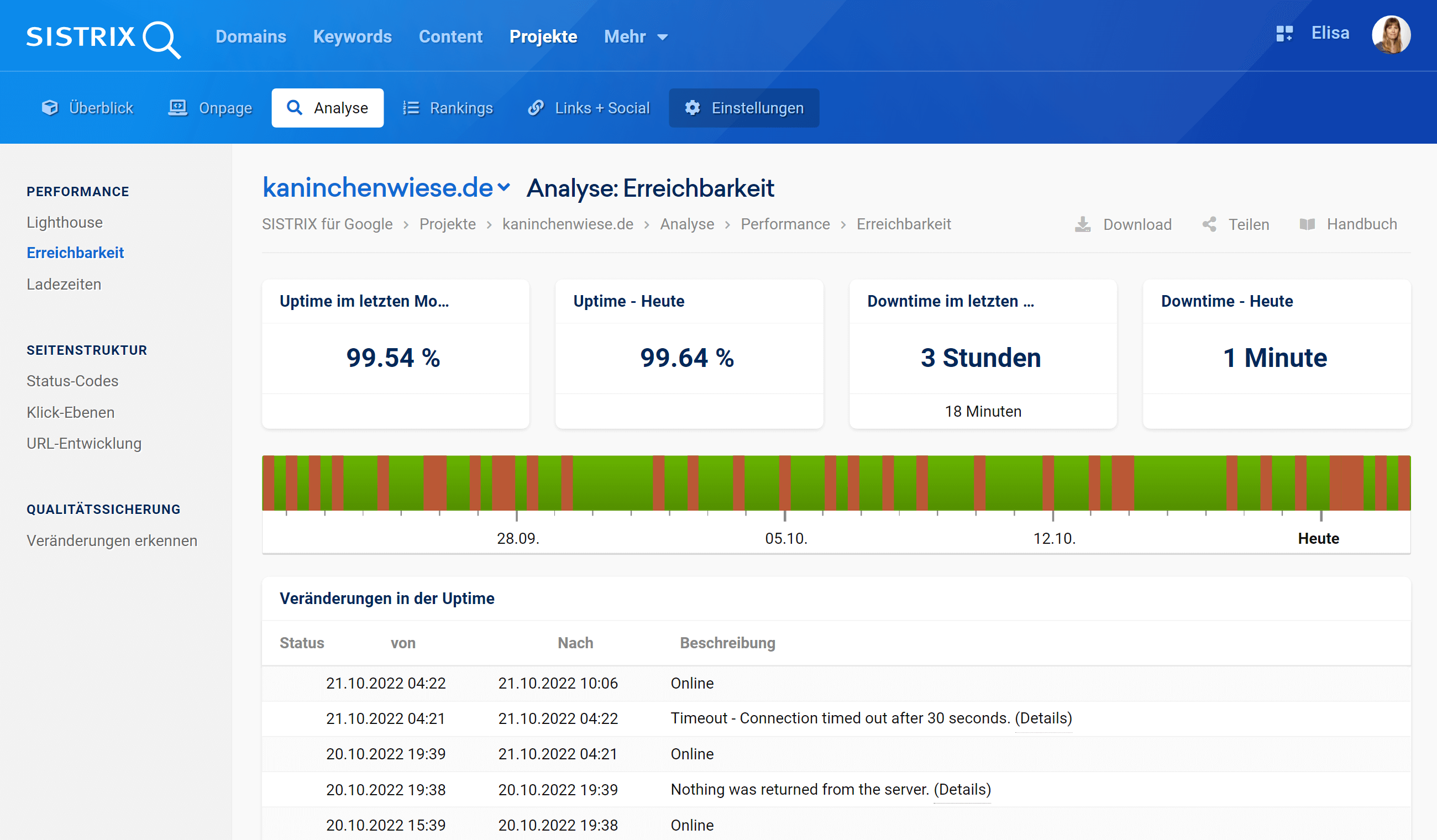The height and width of the screenshot is (840, 1437).
Task: Click the URL-Entwicklung sidebar link
Action: click(83, 443)
